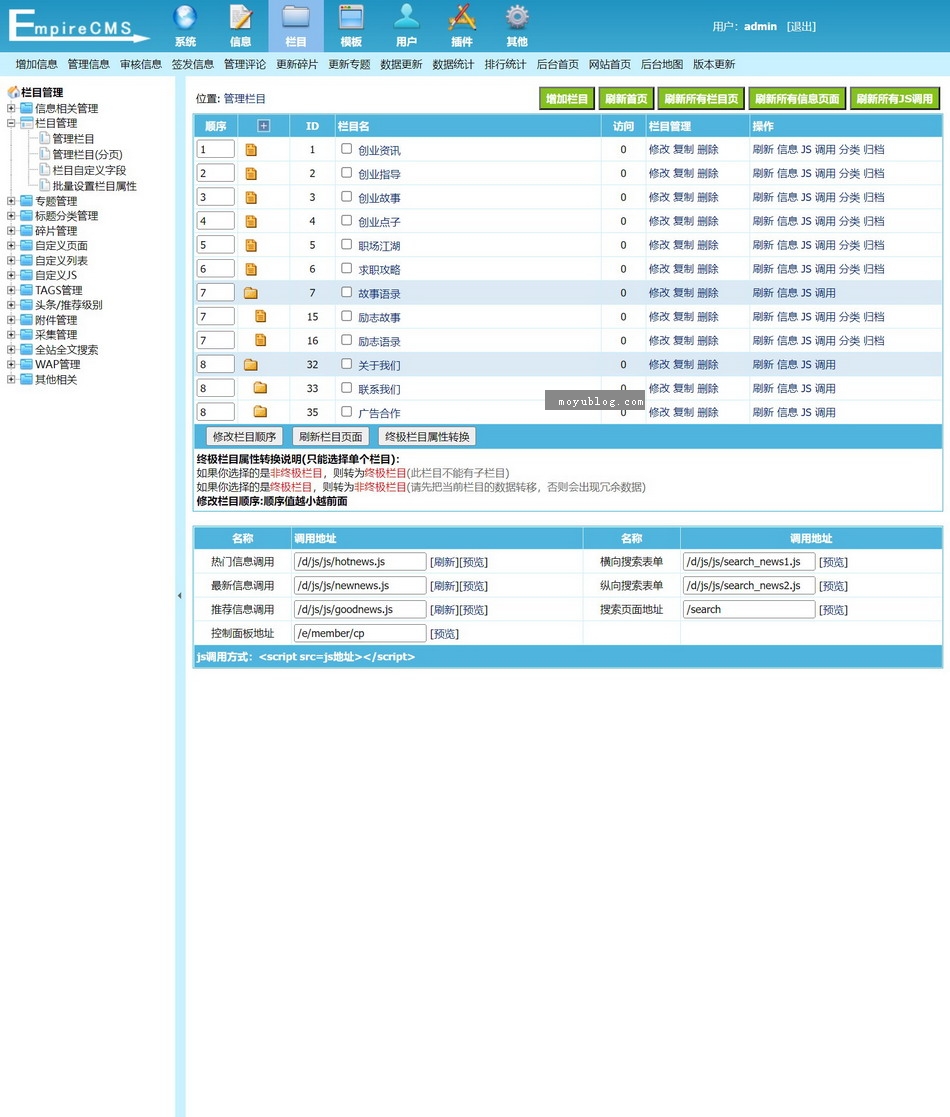Open 版本更新 in the top menu
Screen dimensions: 950x1117
[714, 64]
